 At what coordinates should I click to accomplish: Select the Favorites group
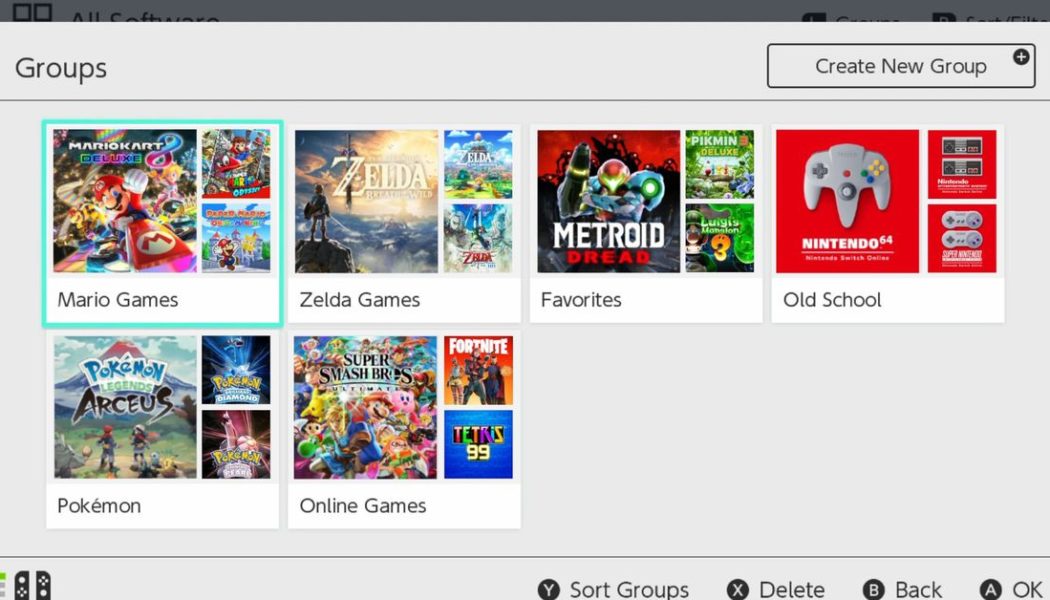point(646,220)
